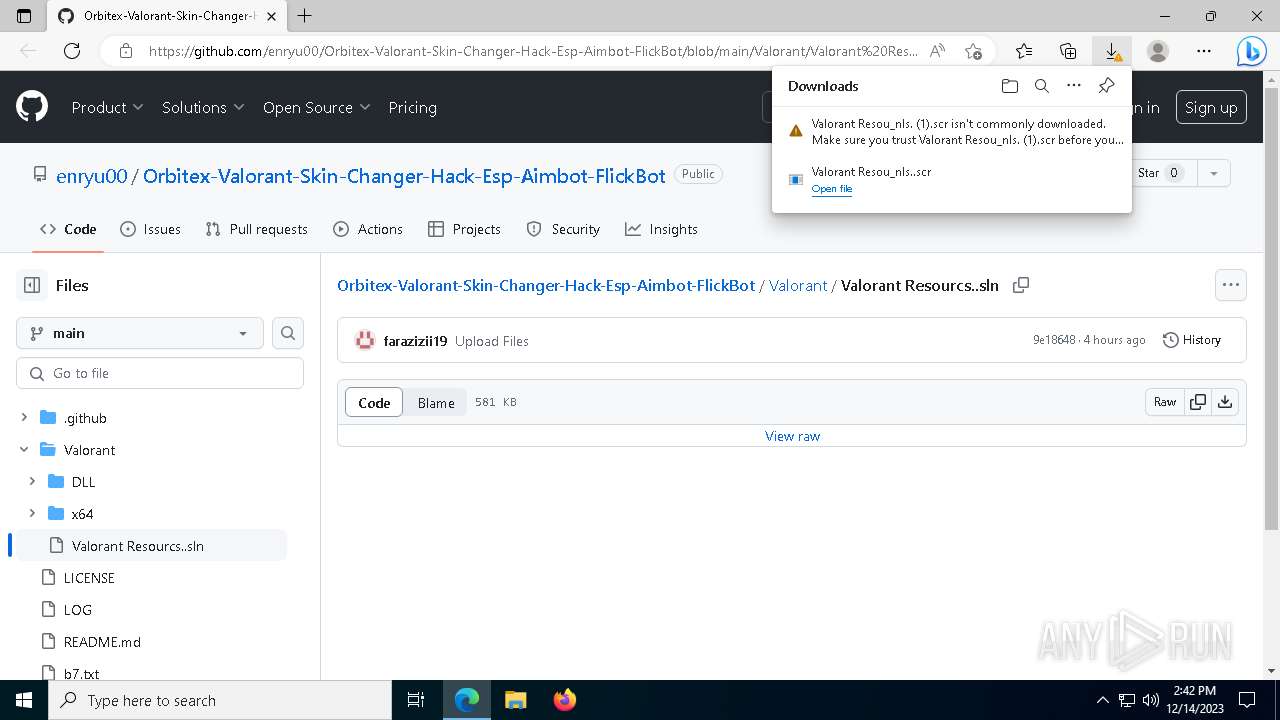Image resolution: width=1280 pixels, height=720 pixels.
Task: Expand the DLL folder
Action: (x=32, y=482)
